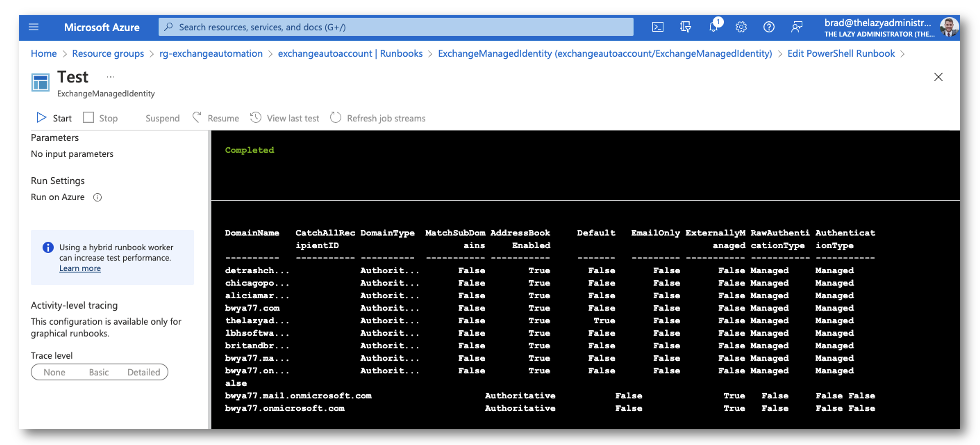Image resolution: width=980 pixels, height=445 pixels.
Task: Click the lbhsoftwa... domain entry
Action: click(258, 333)
